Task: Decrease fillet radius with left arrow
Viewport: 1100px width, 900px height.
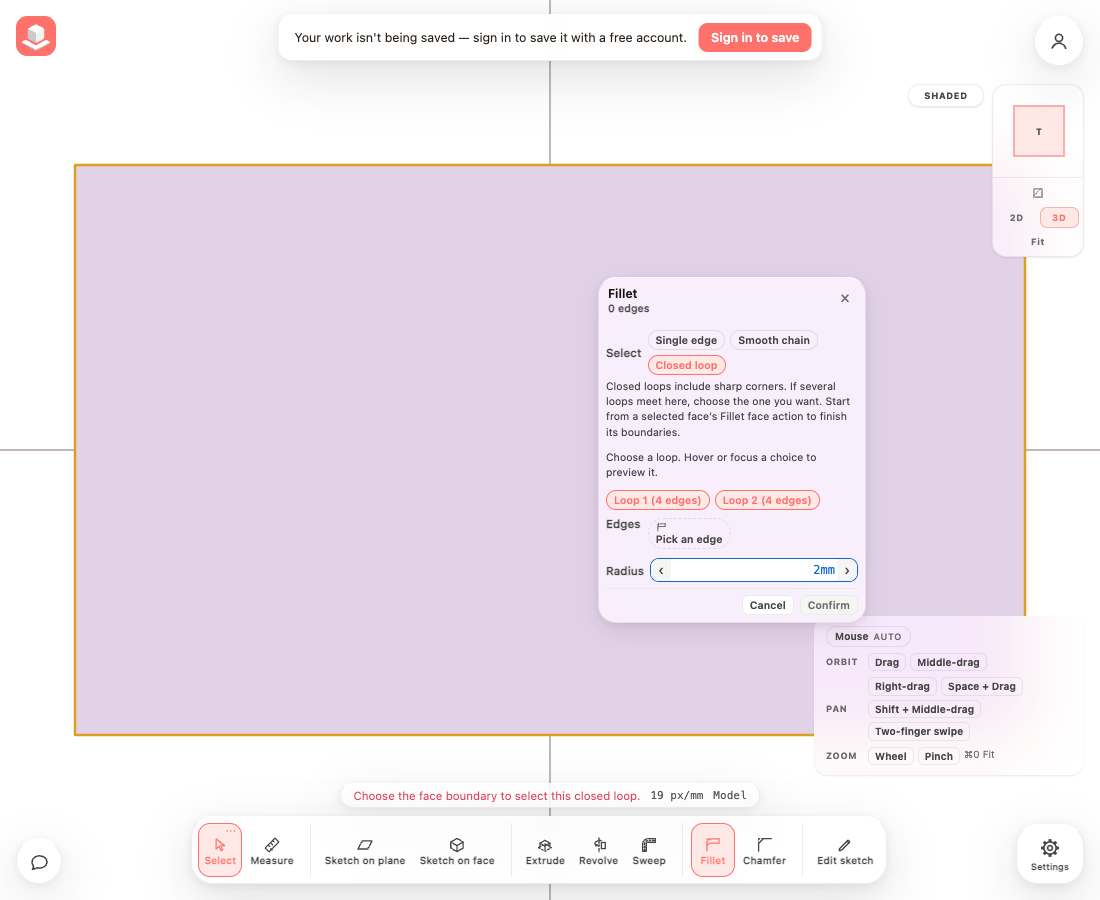Action: (661, 570)
